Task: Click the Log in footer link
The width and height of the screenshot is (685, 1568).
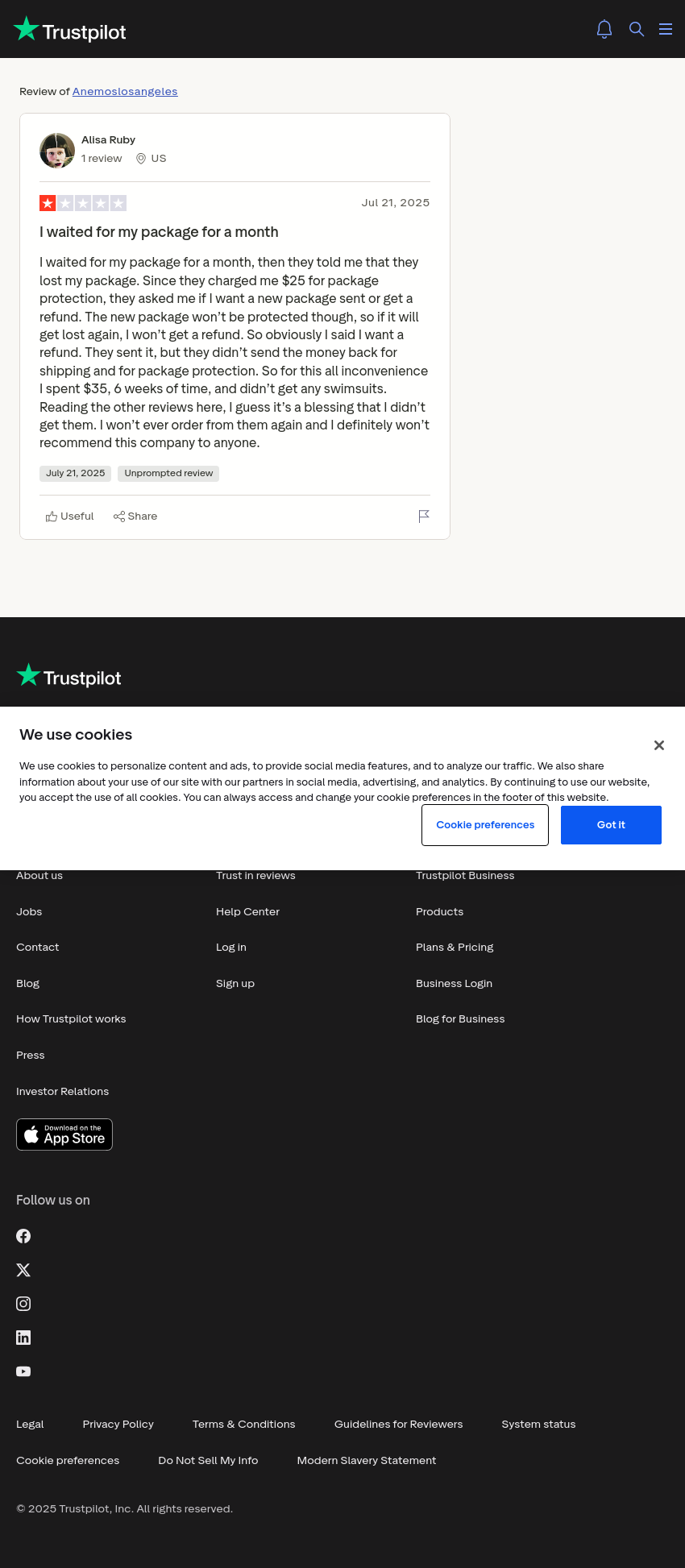Action: [x=231, y=948]
